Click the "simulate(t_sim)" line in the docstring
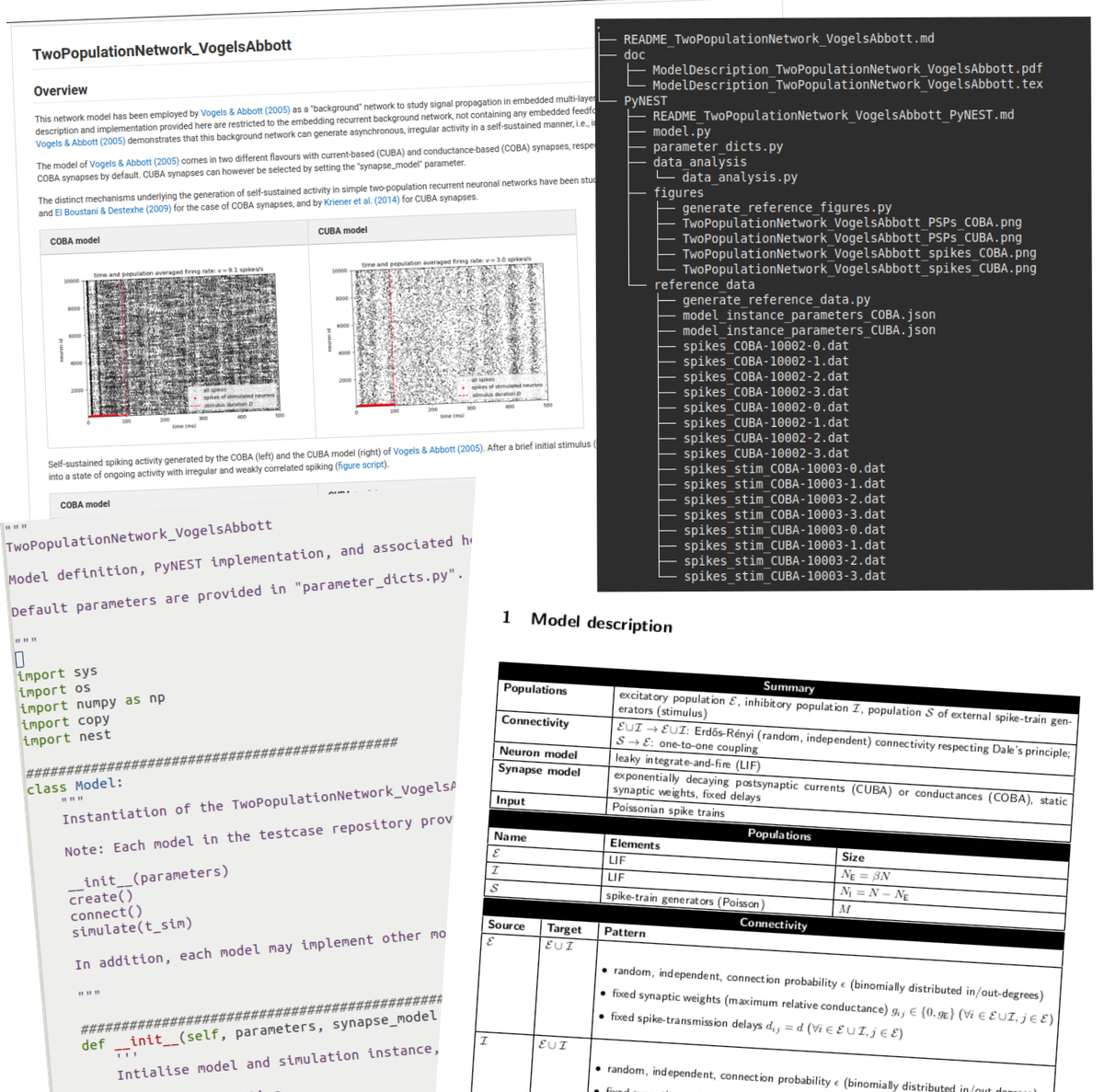Screen dimensions: 1104x1092 click(x=132, y=927)
